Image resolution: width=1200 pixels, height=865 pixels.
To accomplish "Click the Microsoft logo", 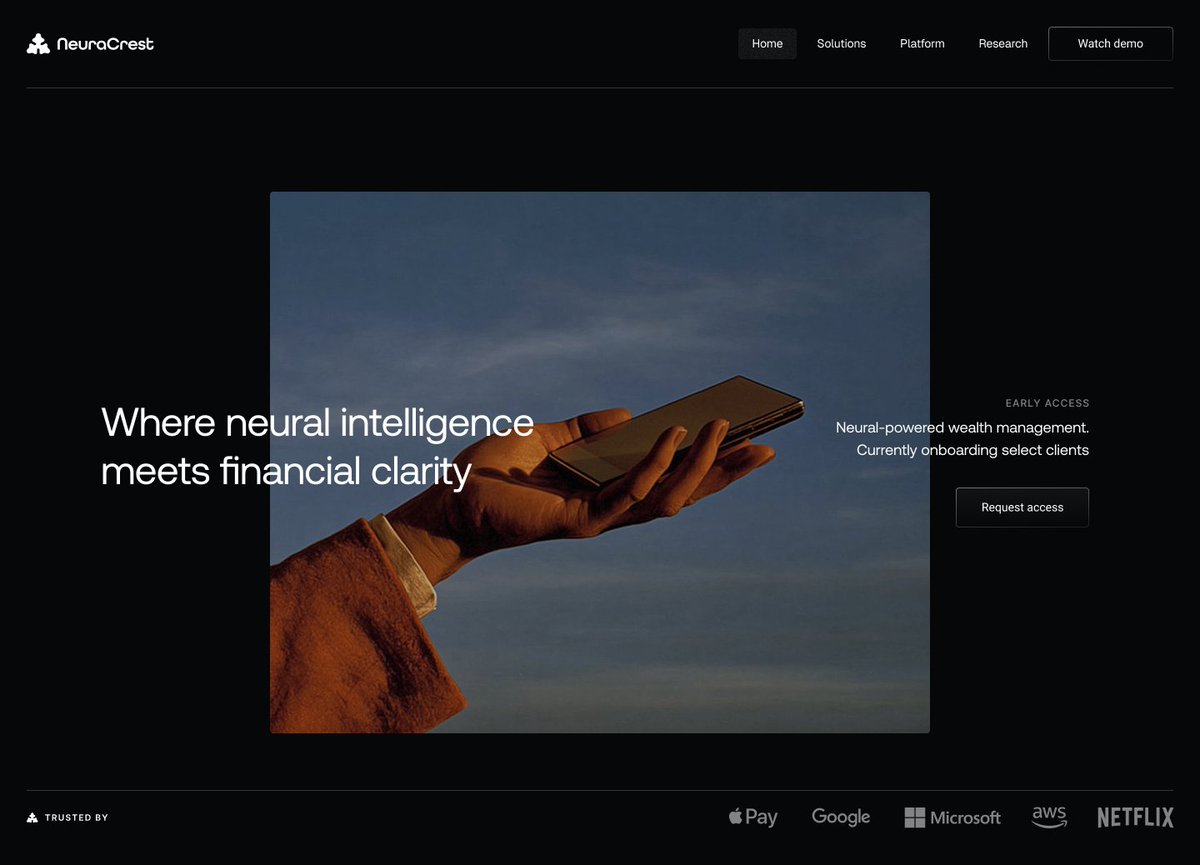I will click(952, 817).
